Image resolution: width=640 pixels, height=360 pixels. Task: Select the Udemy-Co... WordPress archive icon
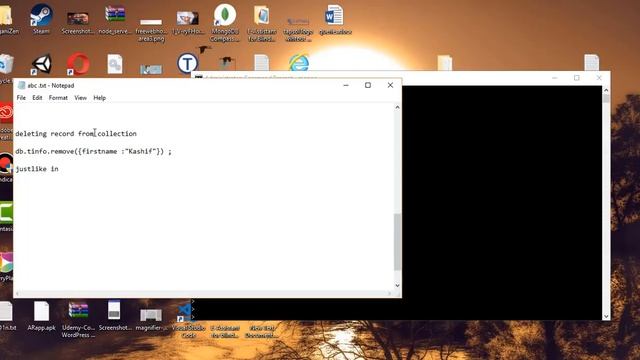tap(78, 320)
